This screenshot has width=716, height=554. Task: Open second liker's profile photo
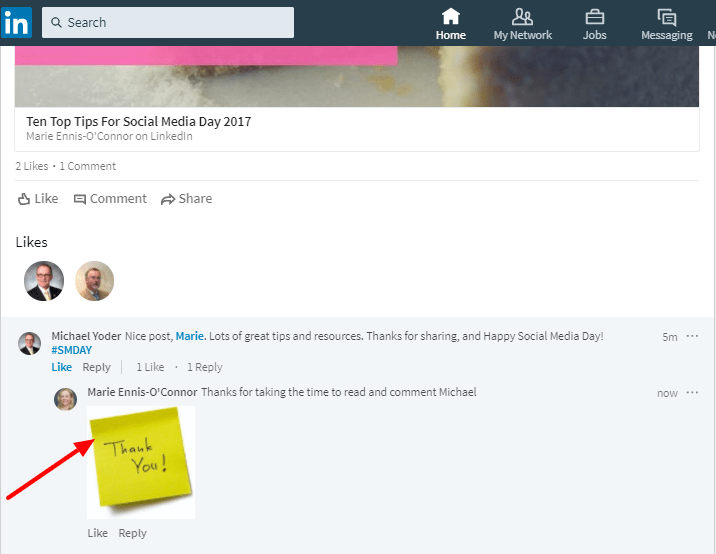95,281
